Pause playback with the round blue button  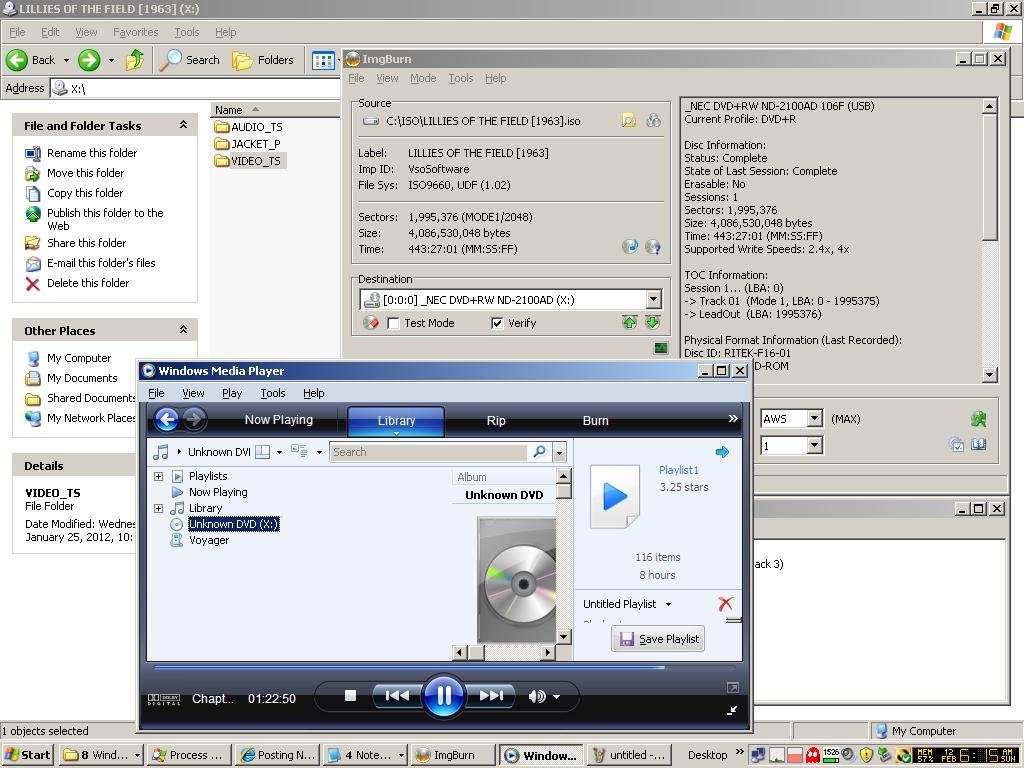[443, 696]
